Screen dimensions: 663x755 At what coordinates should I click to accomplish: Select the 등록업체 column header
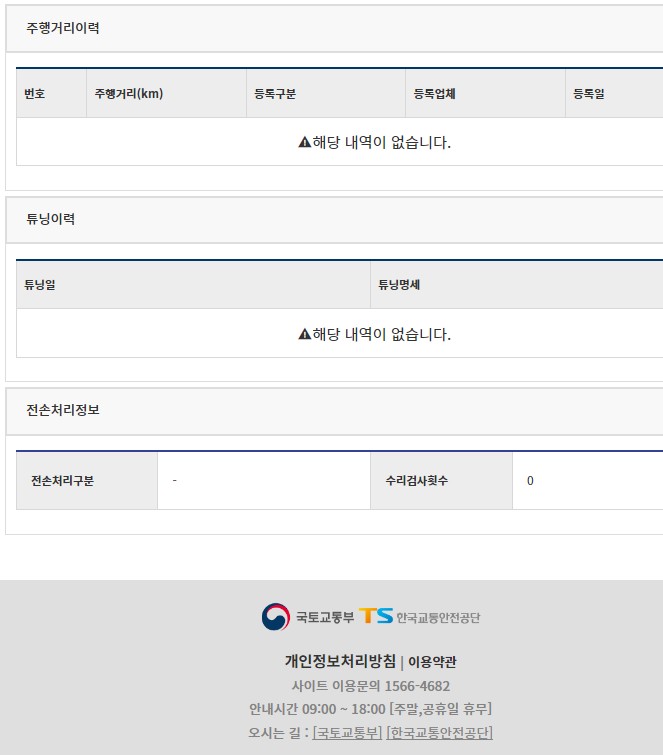pyautogui.click(x=485, y=93)
